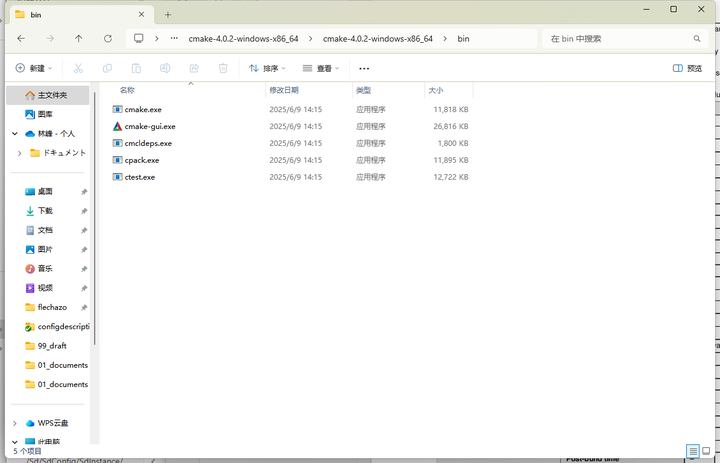Open ドキュメント folder in sidebar
The image size is (720, 463).
tap(58, 153)
